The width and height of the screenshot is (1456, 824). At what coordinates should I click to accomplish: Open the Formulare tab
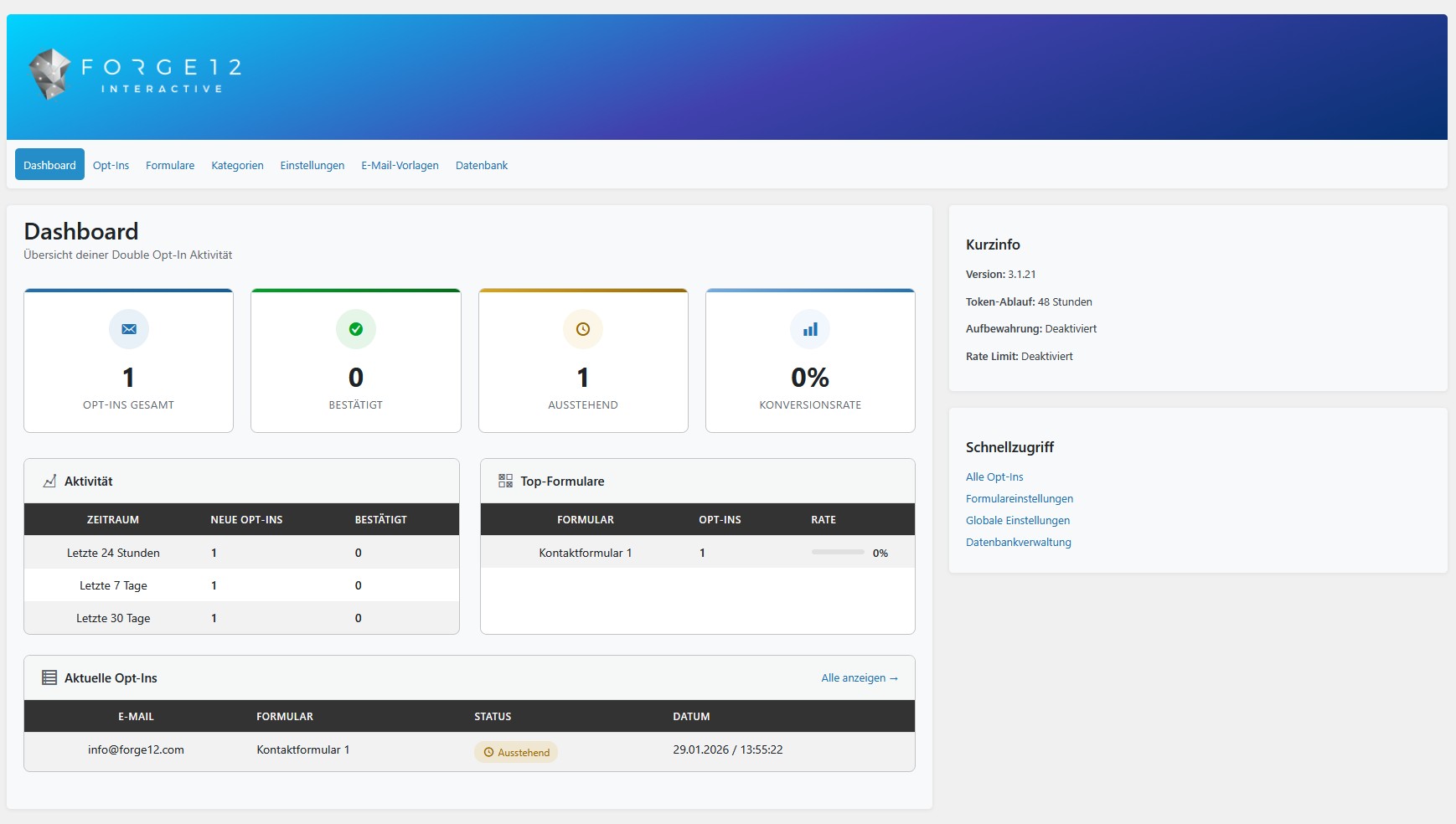pyautogui.click(x=170, y=165)
